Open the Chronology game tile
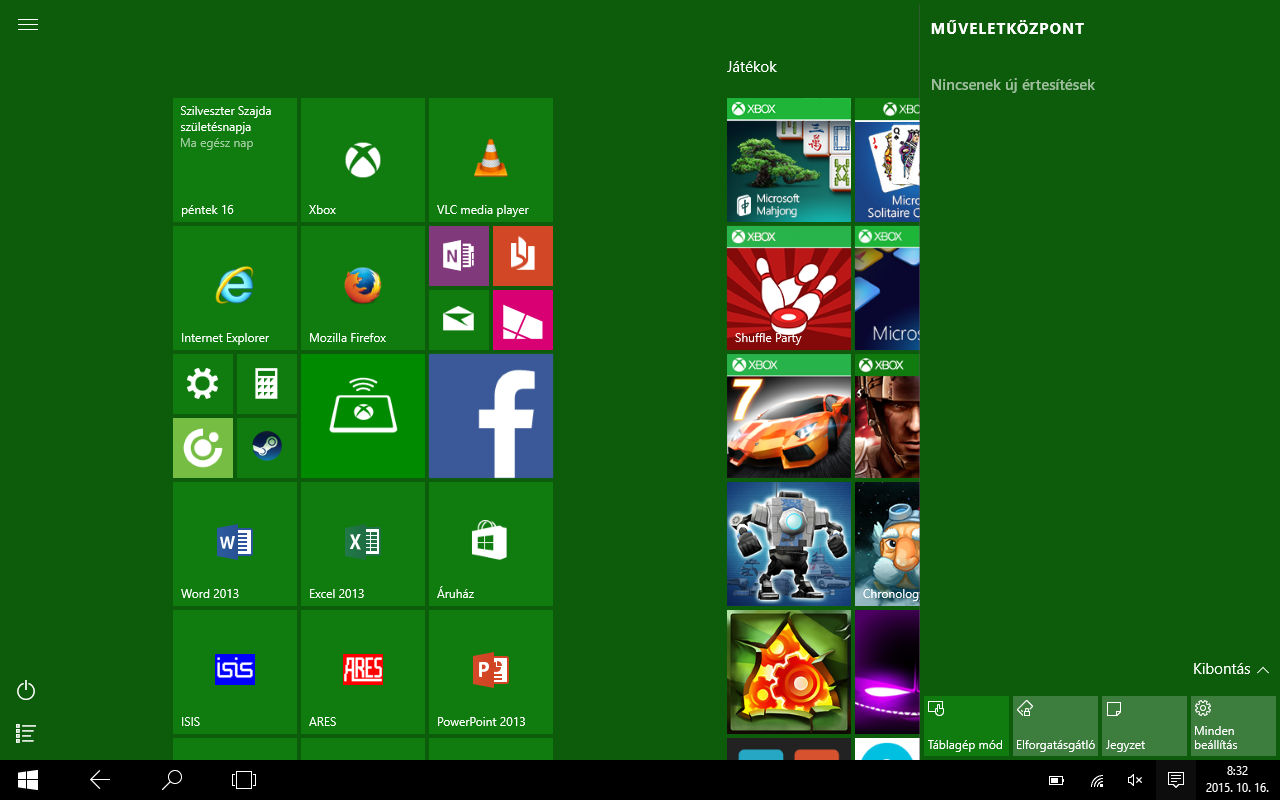 [x=887, y=544]
